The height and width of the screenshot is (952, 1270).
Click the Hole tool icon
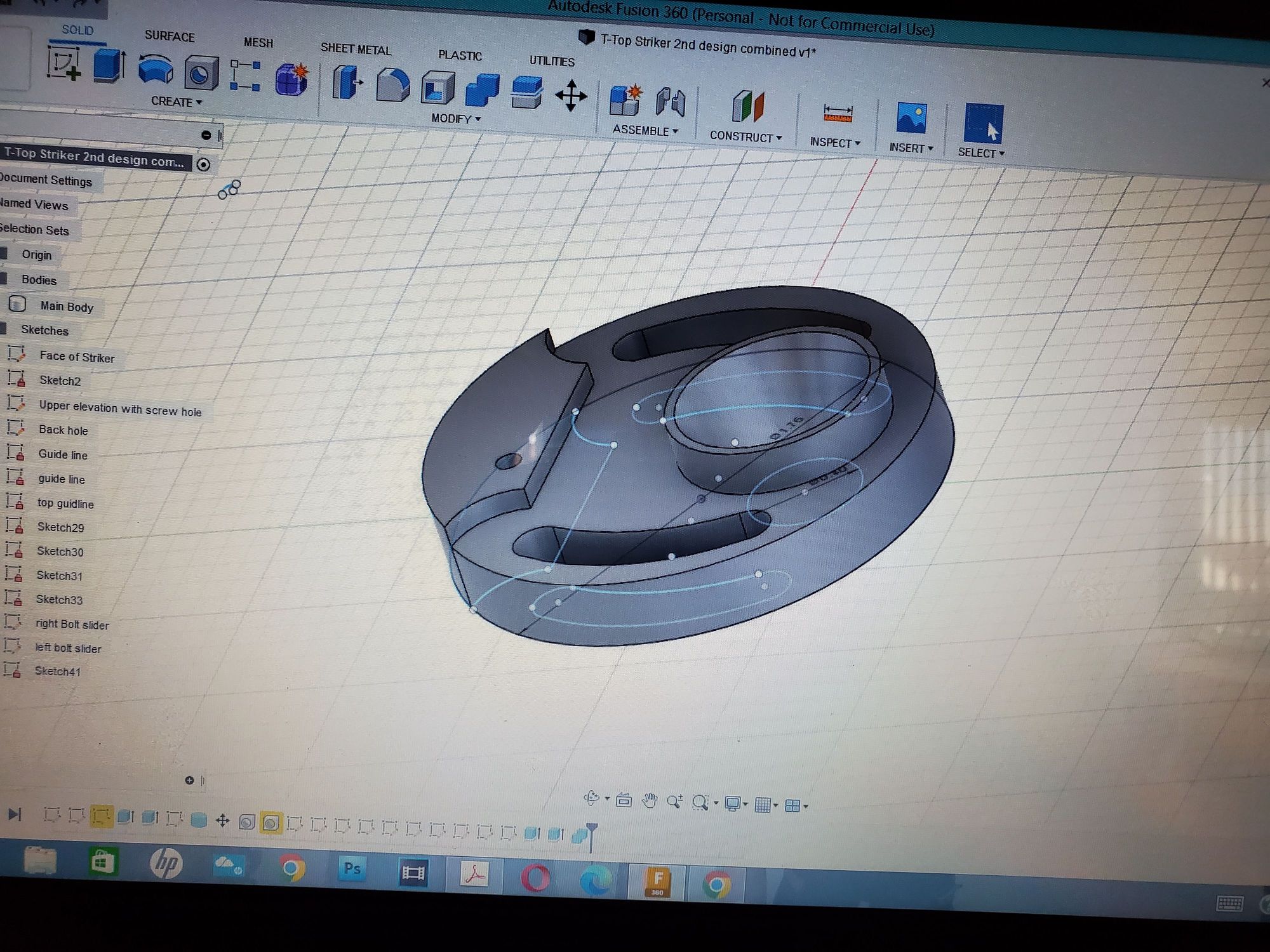point(201,73)
